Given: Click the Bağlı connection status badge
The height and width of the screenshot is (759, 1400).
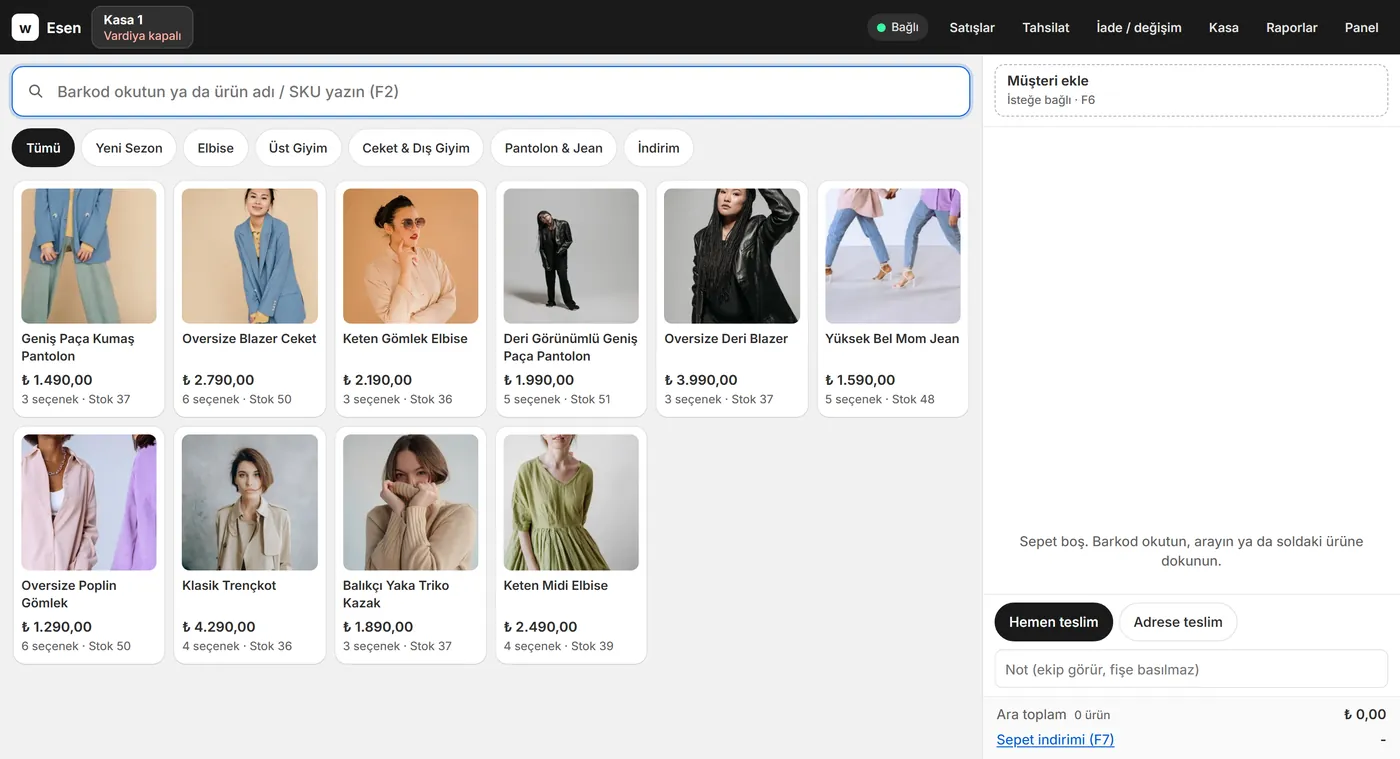Looking at the screenshot, I should pyautogui.click(x=898, y=27).
